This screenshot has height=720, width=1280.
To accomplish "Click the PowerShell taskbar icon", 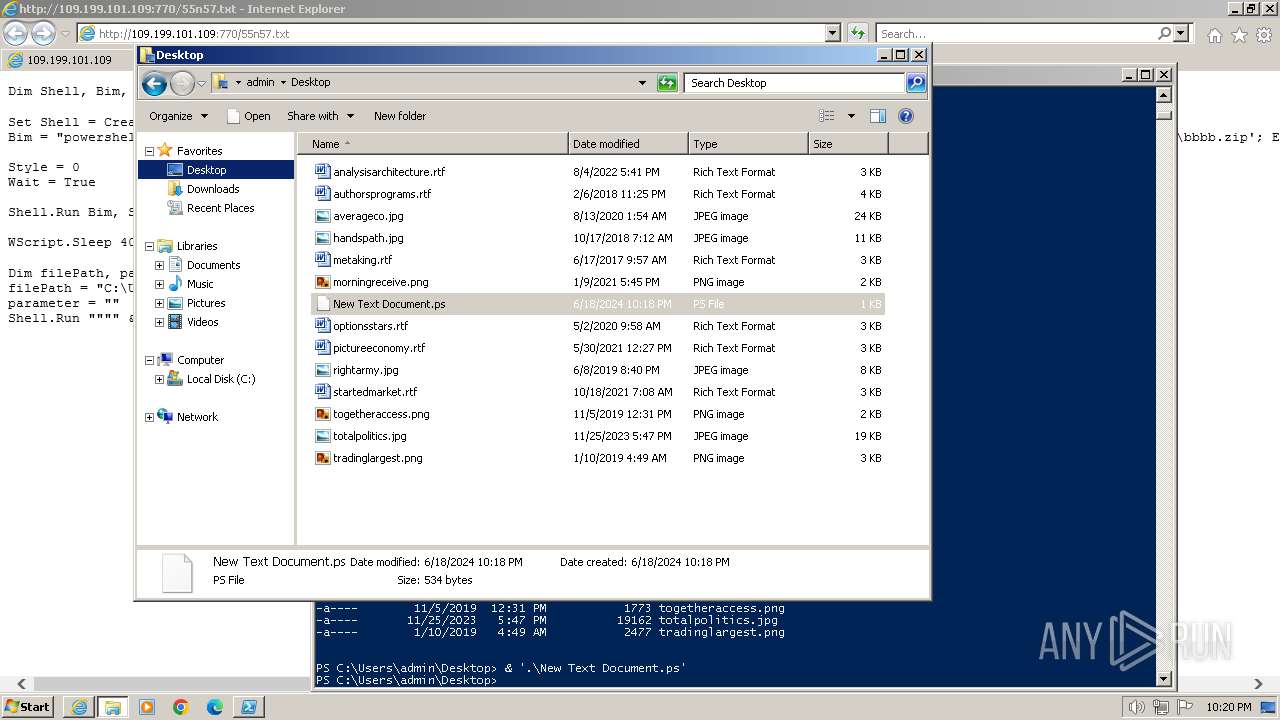I will [x=248, y=707].
